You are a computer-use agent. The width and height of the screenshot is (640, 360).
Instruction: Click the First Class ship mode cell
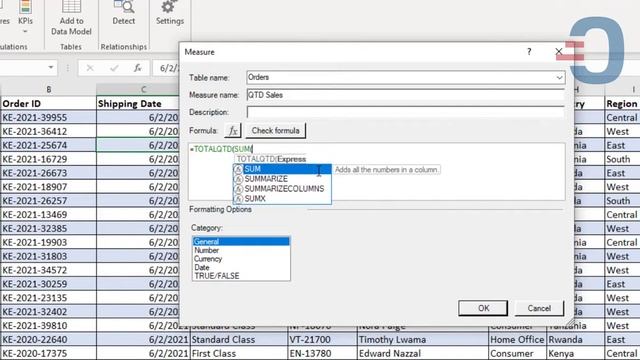239,353
